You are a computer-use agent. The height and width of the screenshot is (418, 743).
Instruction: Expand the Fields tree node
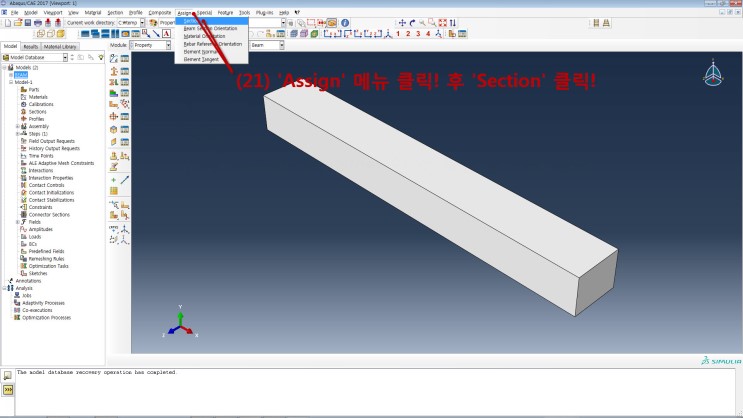tap(18, 222)
